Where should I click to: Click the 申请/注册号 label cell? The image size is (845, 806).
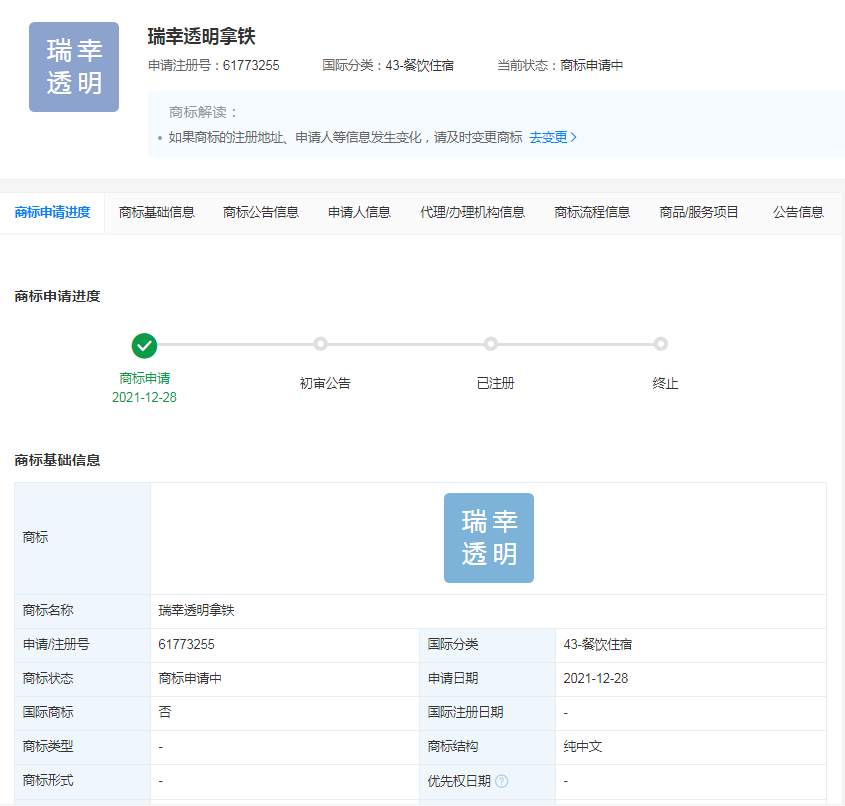point(82,644)
